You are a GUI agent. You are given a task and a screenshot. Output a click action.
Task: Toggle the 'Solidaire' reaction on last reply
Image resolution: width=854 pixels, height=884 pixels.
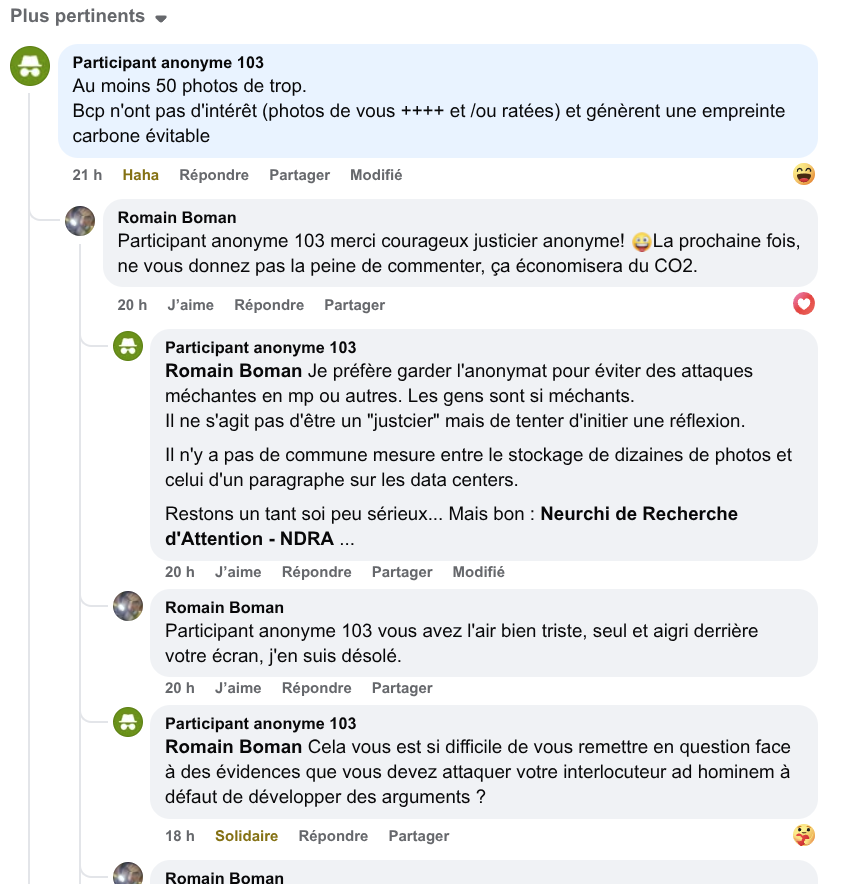(x=246, y=836)
